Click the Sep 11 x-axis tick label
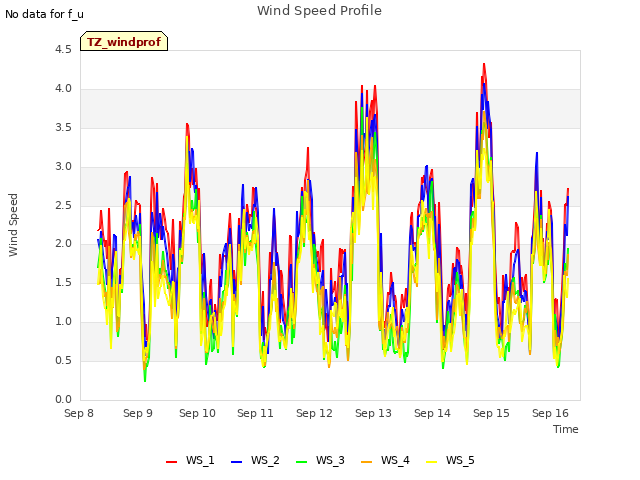The image size is (640, 480). pyautogui.click(x=256, y=413)
